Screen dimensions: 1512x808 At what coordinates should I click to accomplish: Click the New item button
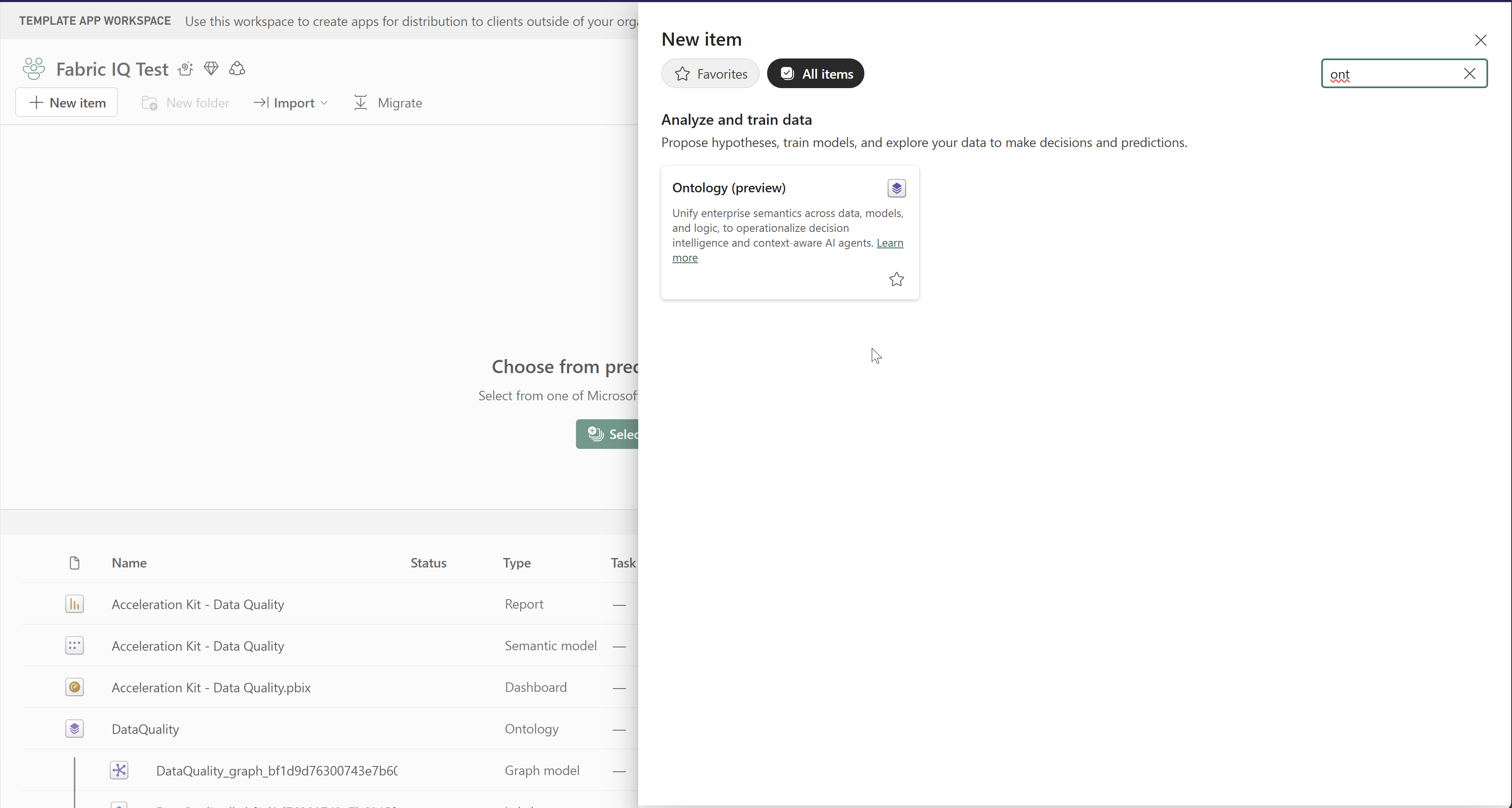(x=67, y=103)
